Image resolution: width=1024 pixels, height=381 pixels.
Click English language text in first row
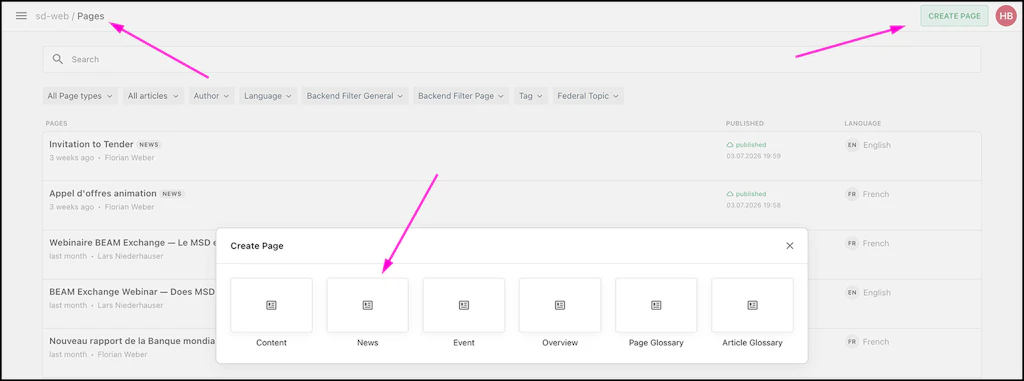click(x=876, y=145)
